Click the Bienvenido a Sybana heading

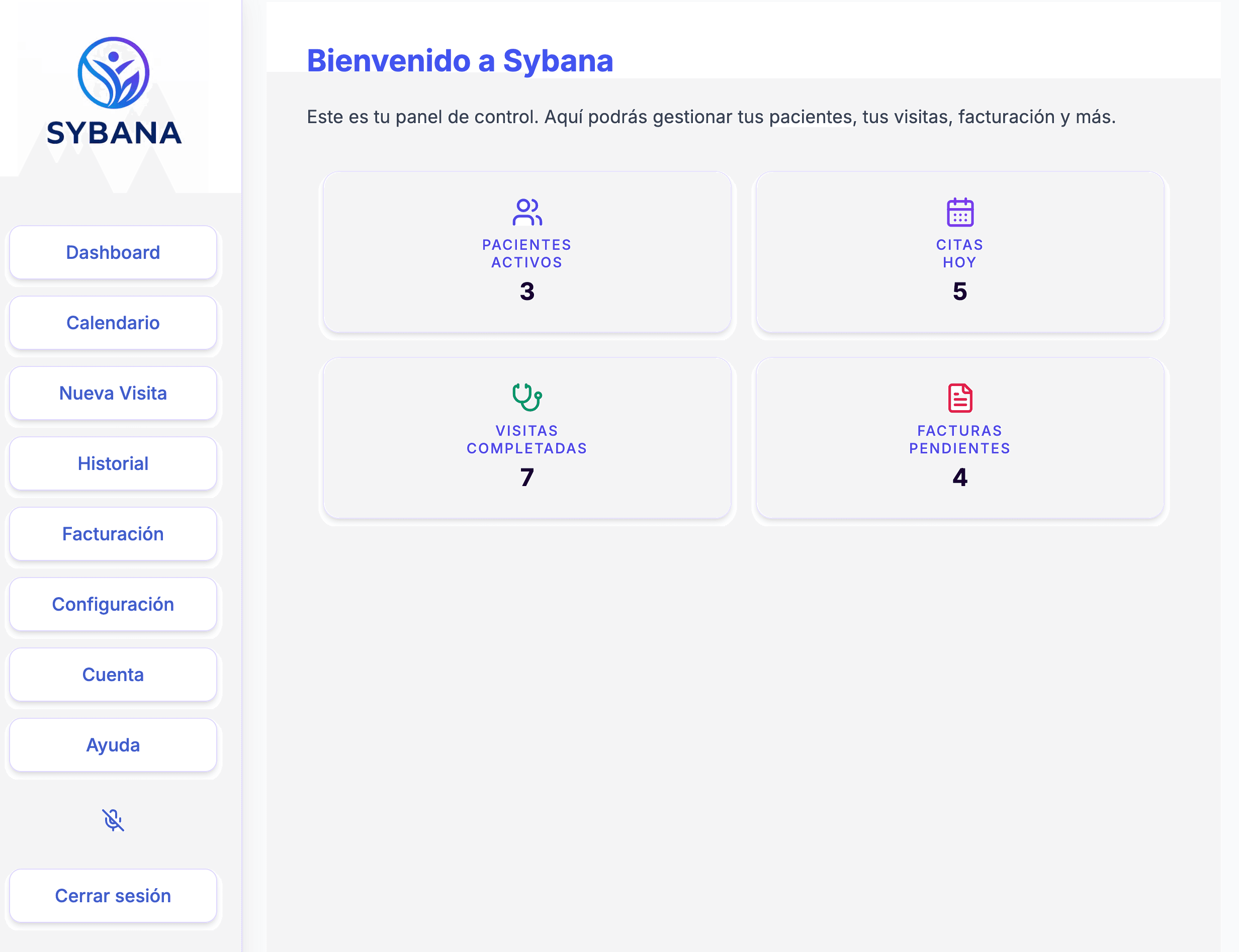point(460,61)
